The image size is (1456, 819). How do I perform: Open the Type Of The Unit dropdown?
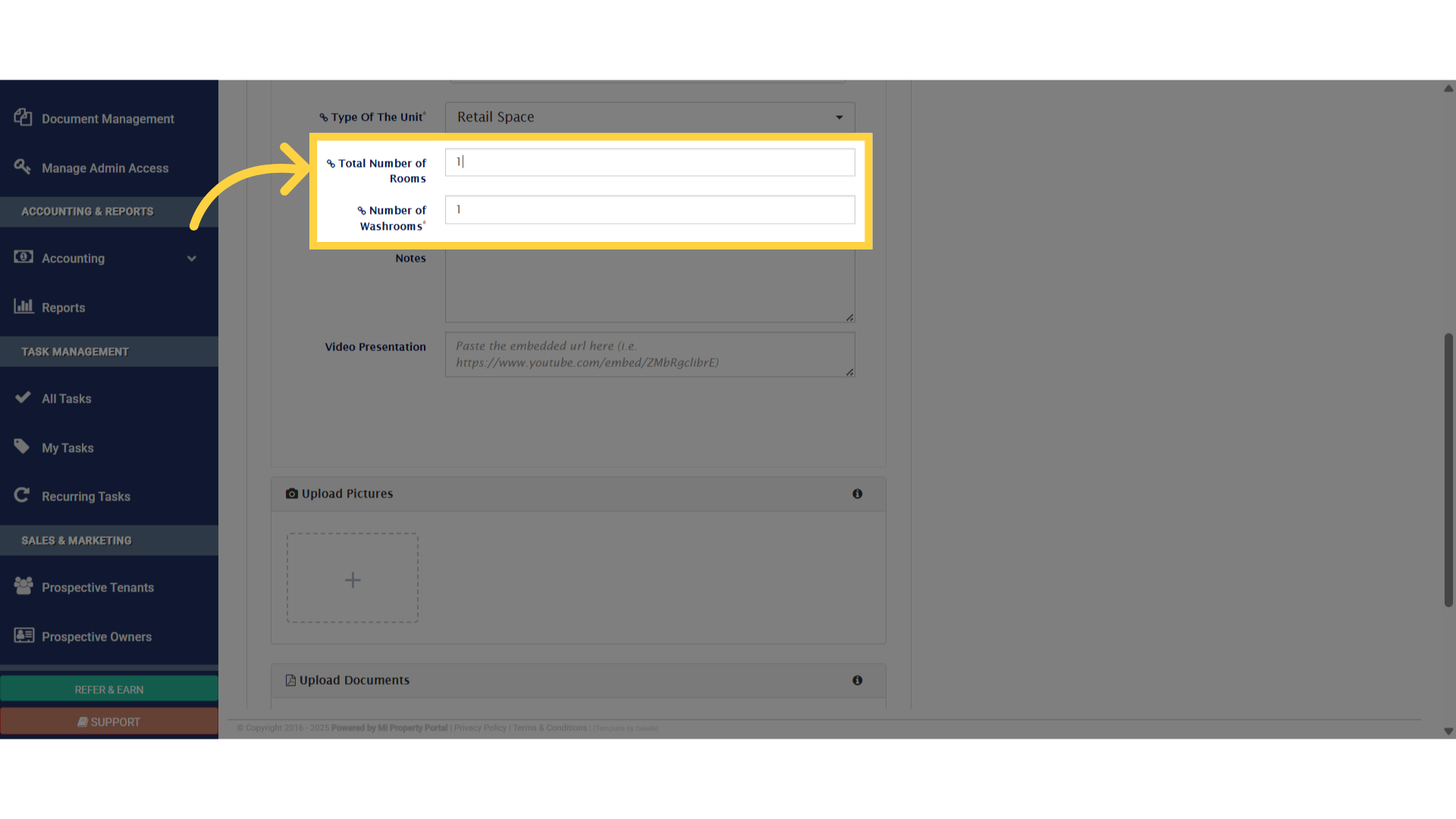650,117
